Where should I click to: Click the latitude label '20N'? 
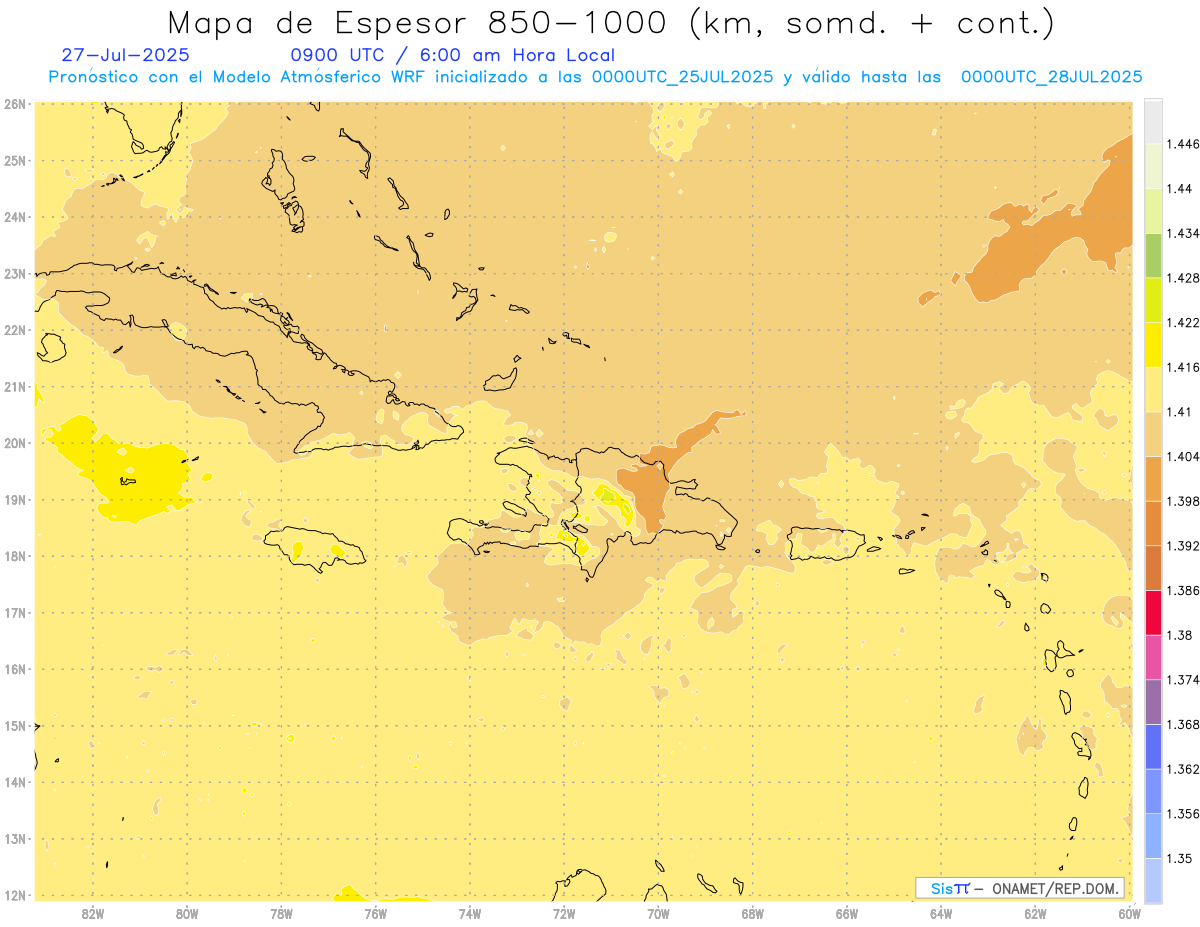pos(15,443)
